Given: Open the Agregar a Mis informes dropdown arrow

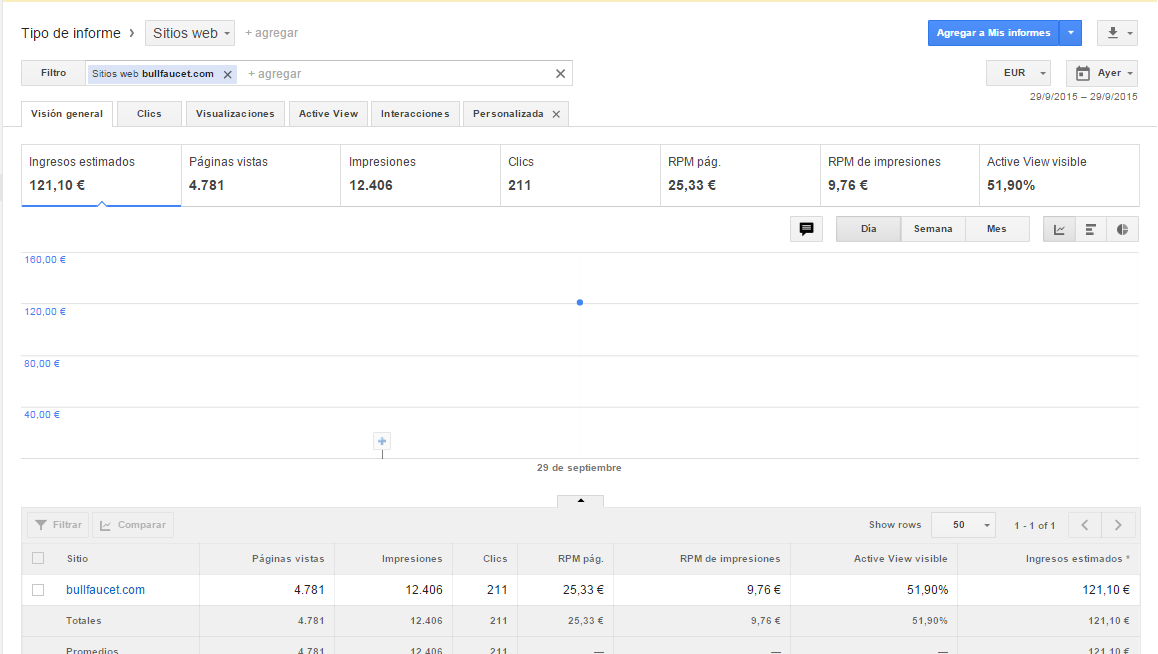Looking at the screenshot, I should click(1071, 33).
